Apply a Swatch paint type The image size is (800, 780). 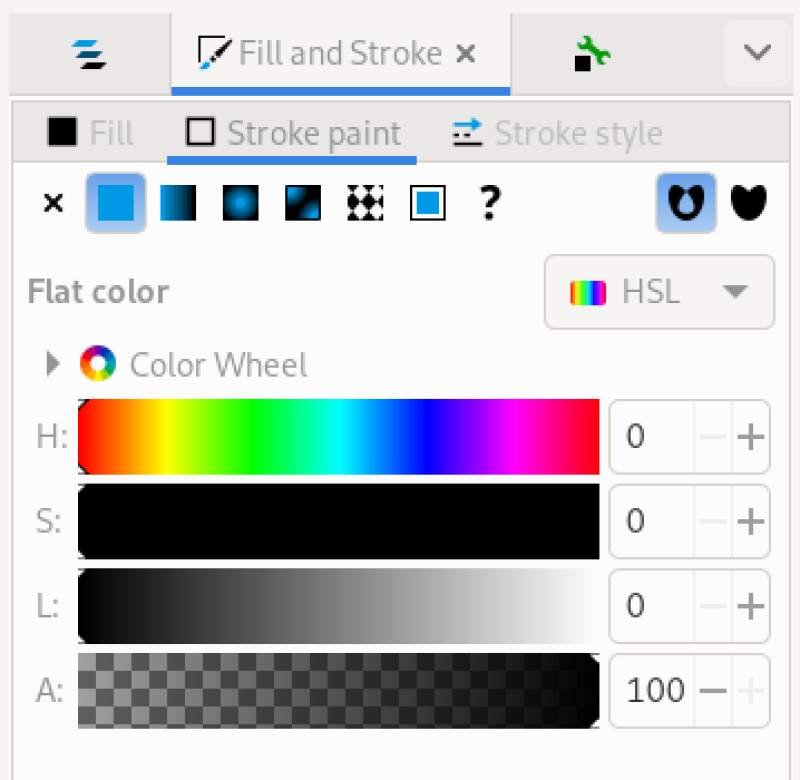pos(427,203)
